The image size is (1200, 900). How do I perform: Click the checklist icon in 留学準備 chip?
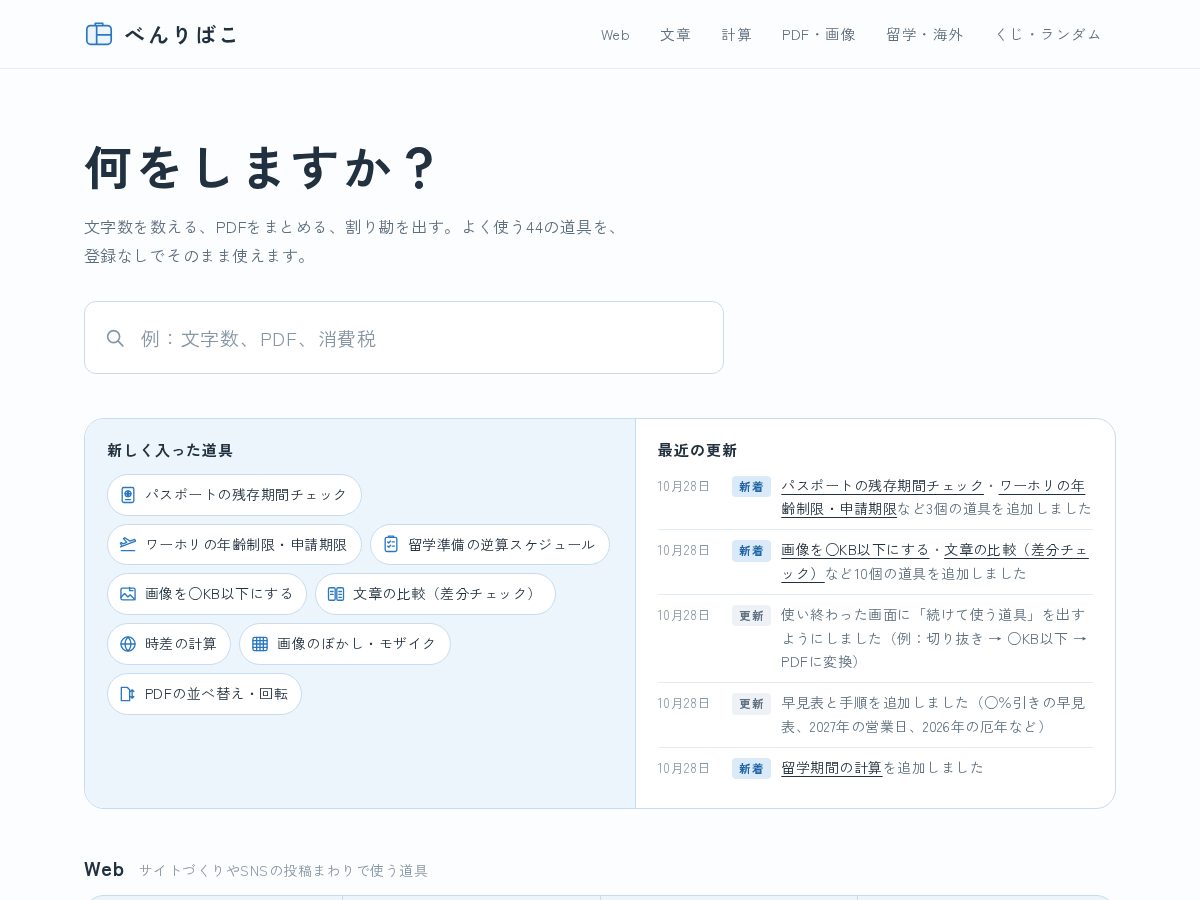coord(391,544)
